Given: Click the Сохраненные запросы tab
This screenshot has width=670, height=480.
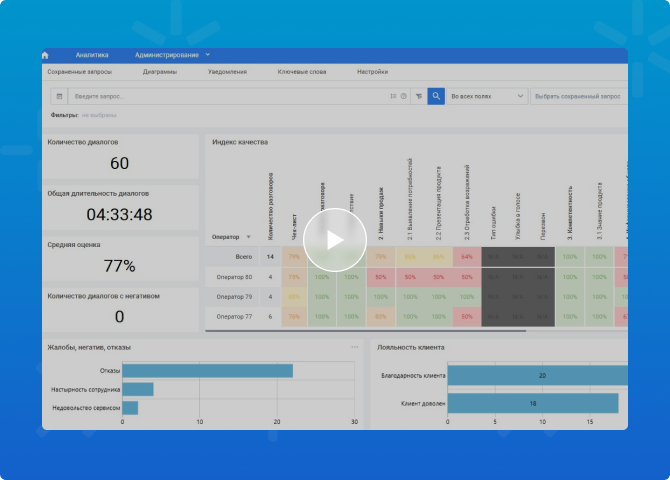Looking at the screenshot, I should pos(79,72).
